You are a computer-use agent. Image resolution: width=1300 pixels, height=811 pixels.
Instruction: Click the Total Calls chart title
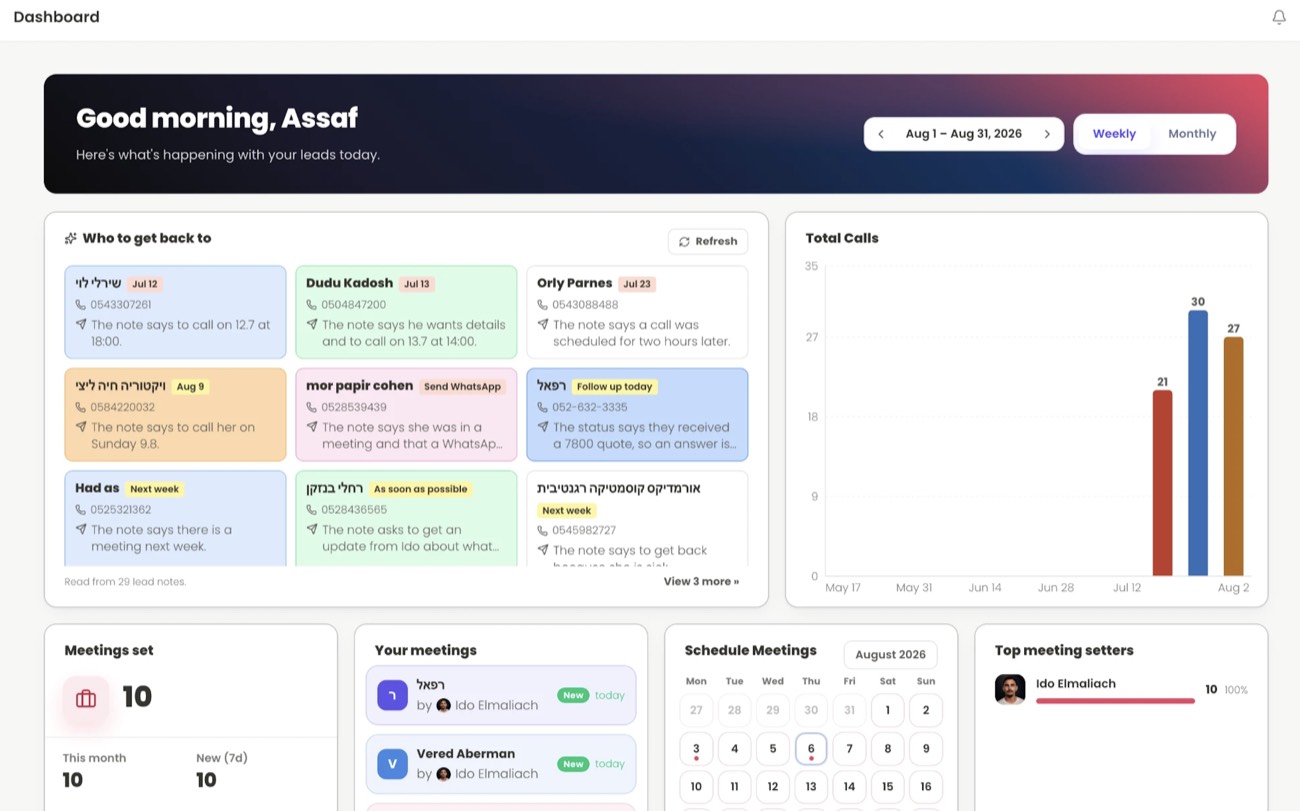842,239
